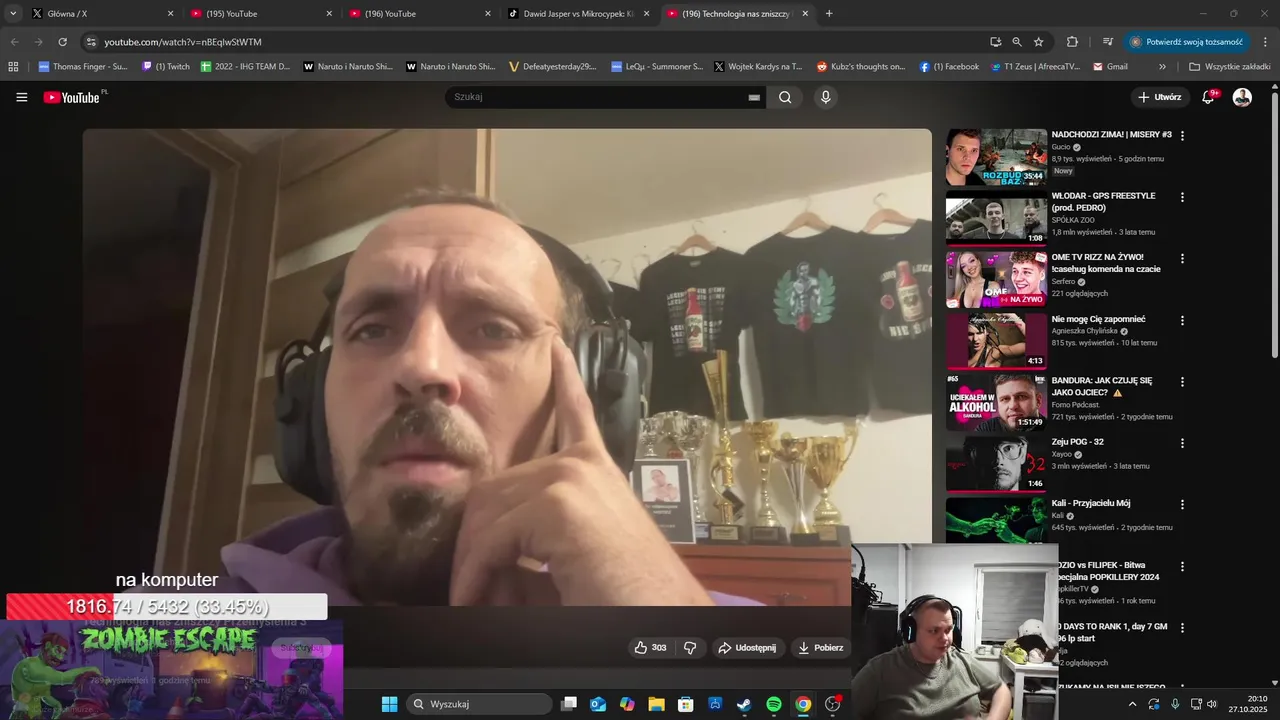Open more options for BANDURA video

click(x=1182, y=382)
